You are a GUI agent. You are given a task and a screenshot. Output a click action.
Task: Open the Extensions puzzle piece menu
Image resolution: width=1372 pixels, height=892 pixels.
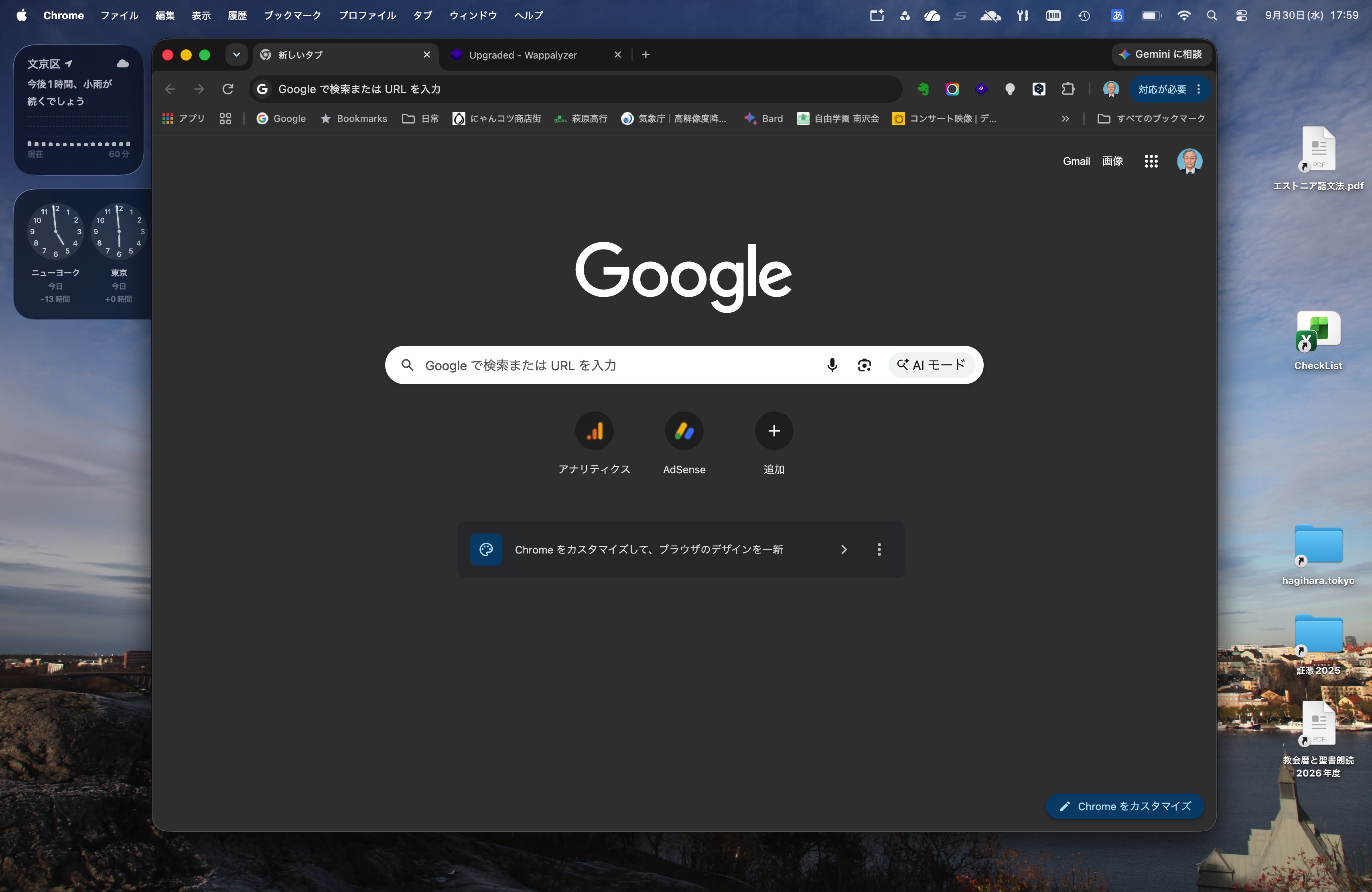pyautogui.click(x=1068, y=89)
